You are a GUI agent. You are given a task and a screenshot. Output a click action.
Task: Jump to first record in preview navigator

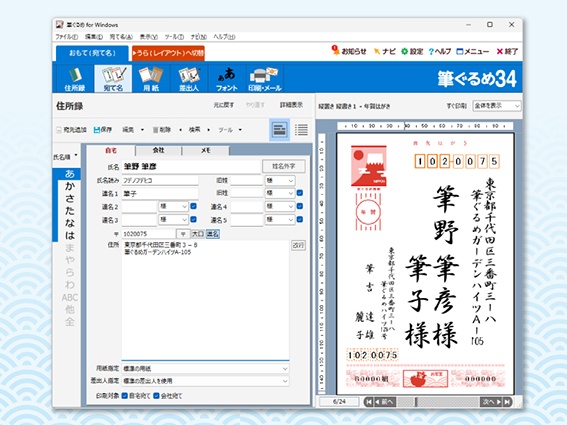[x=368, y=401]
